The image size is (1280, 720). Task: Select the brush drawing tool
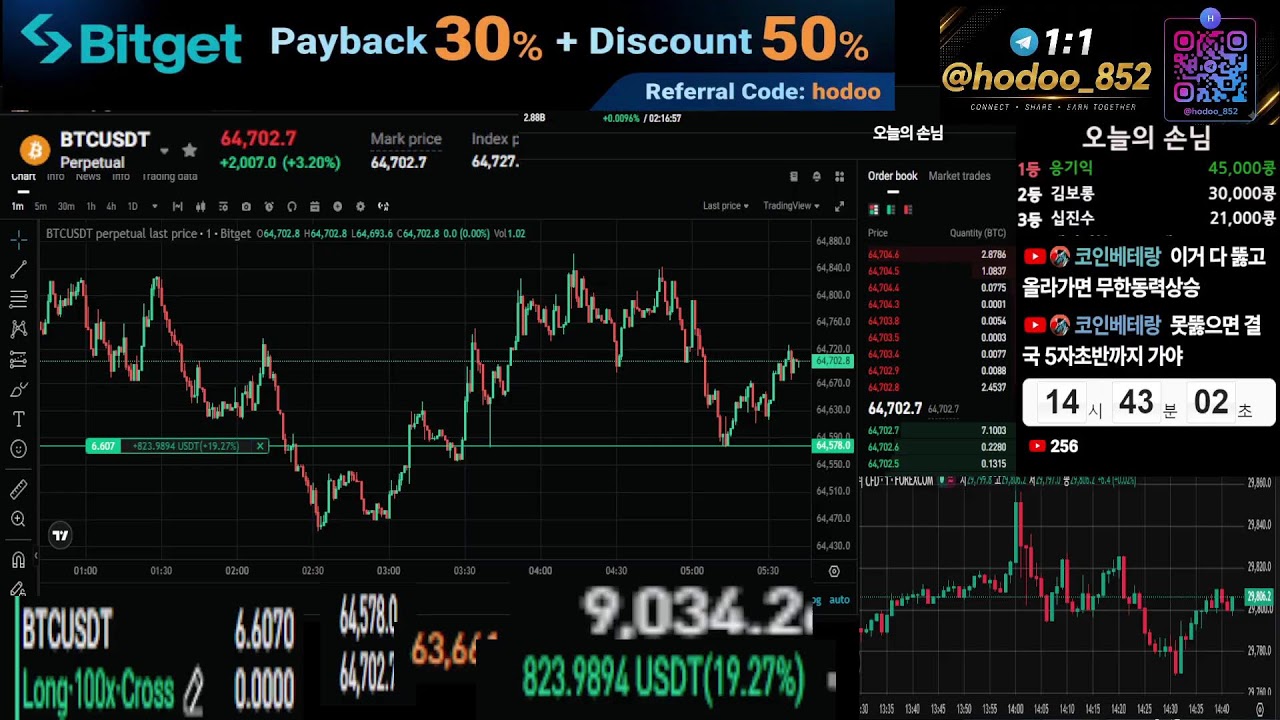(x=18, y=389)
